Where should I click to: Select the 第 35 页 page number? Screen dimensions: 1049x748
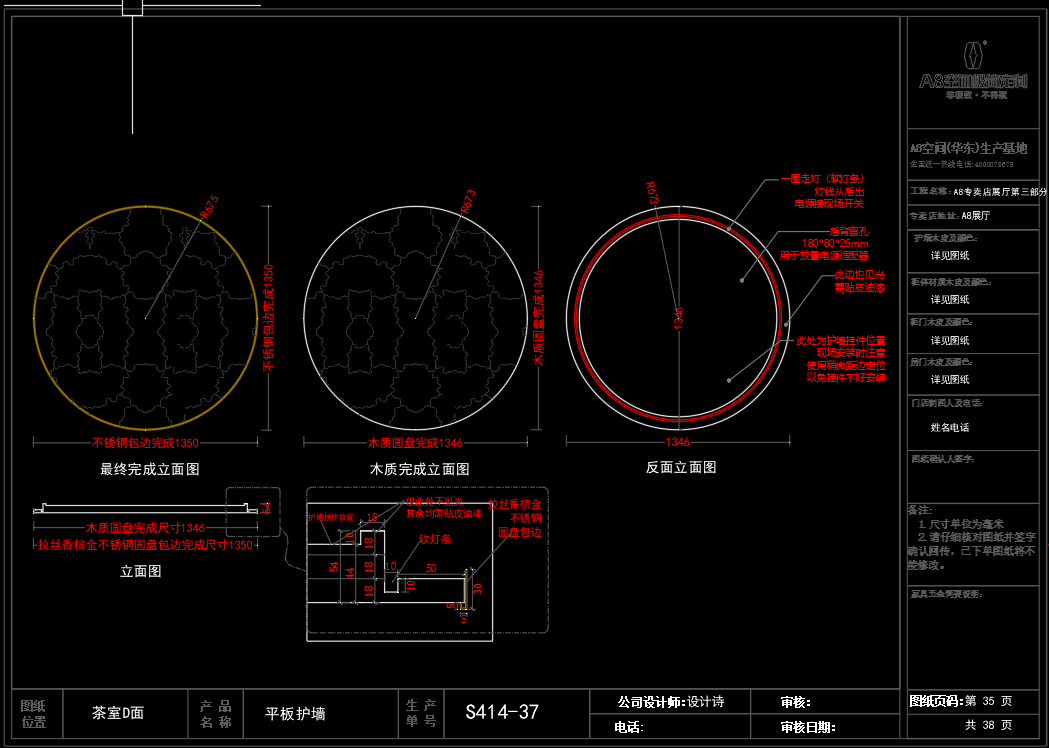988,702
